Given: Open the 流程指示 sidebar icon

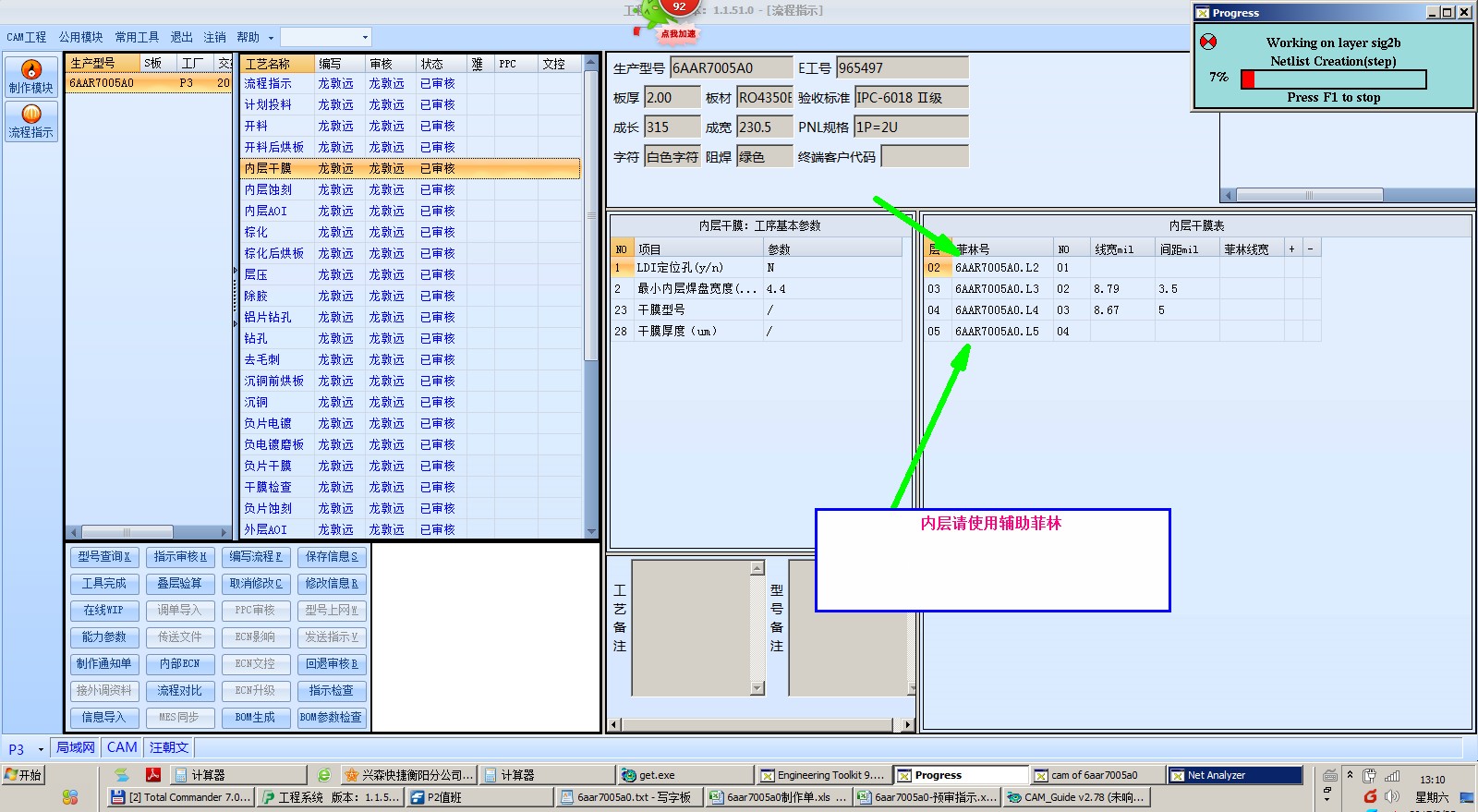Looking at the screenshot, I should pos(31,121).
